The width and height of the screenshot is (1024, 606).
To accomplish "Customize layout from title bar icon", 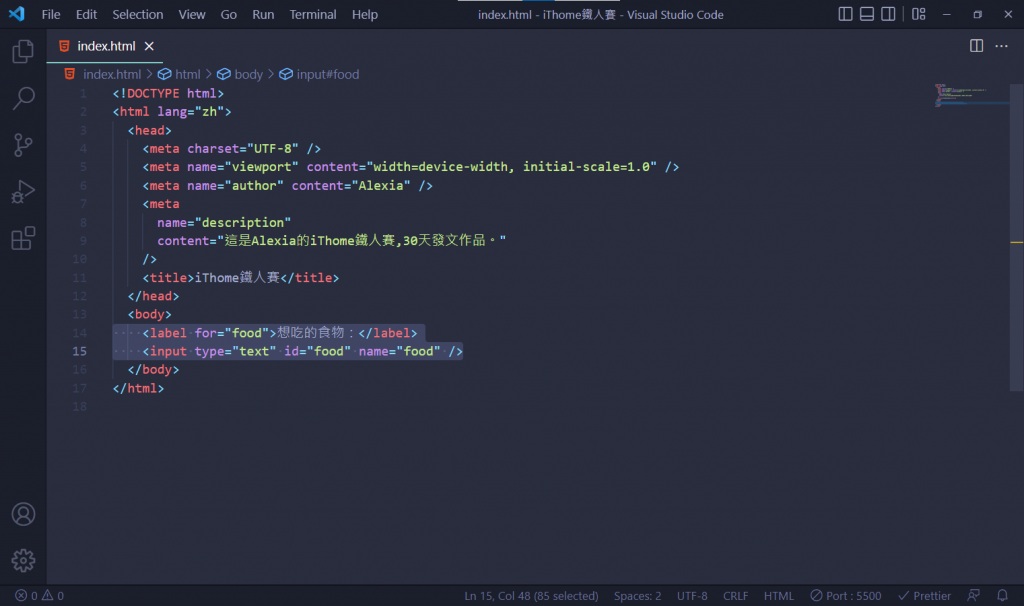I will [919, 14].
